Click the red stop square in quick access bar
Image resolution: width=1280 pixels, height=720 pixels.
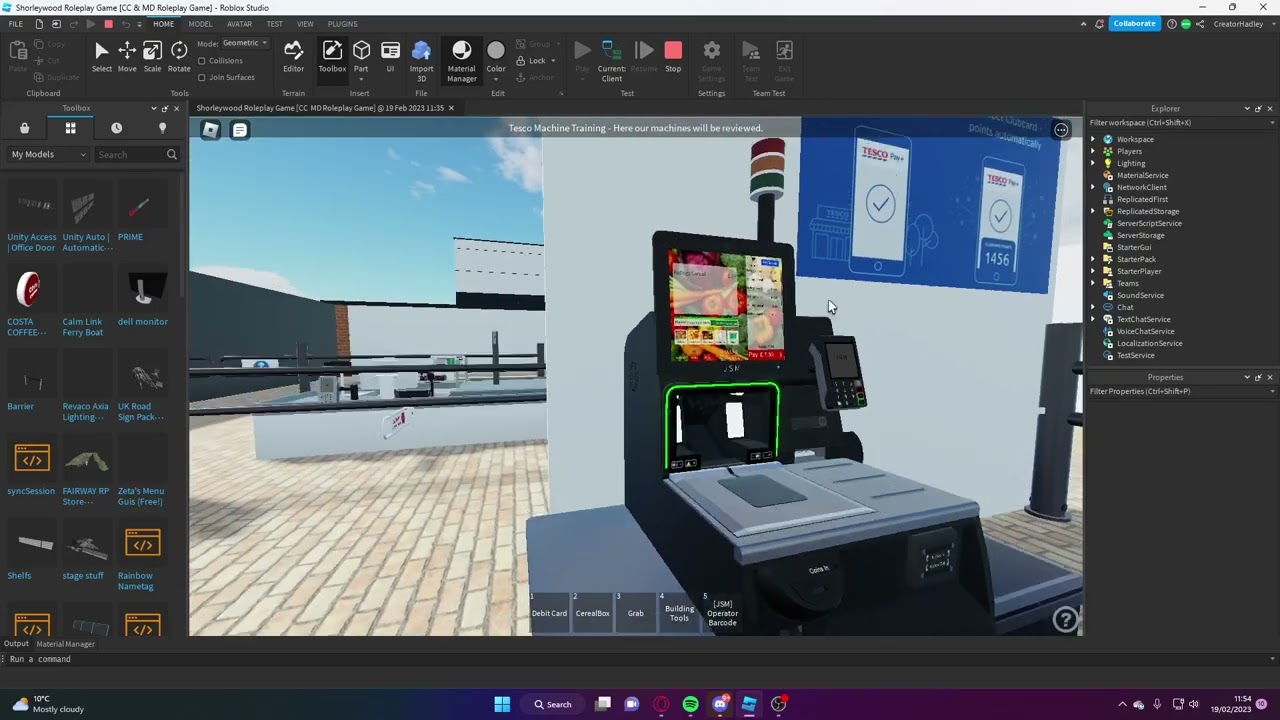[x=108, y=24]
